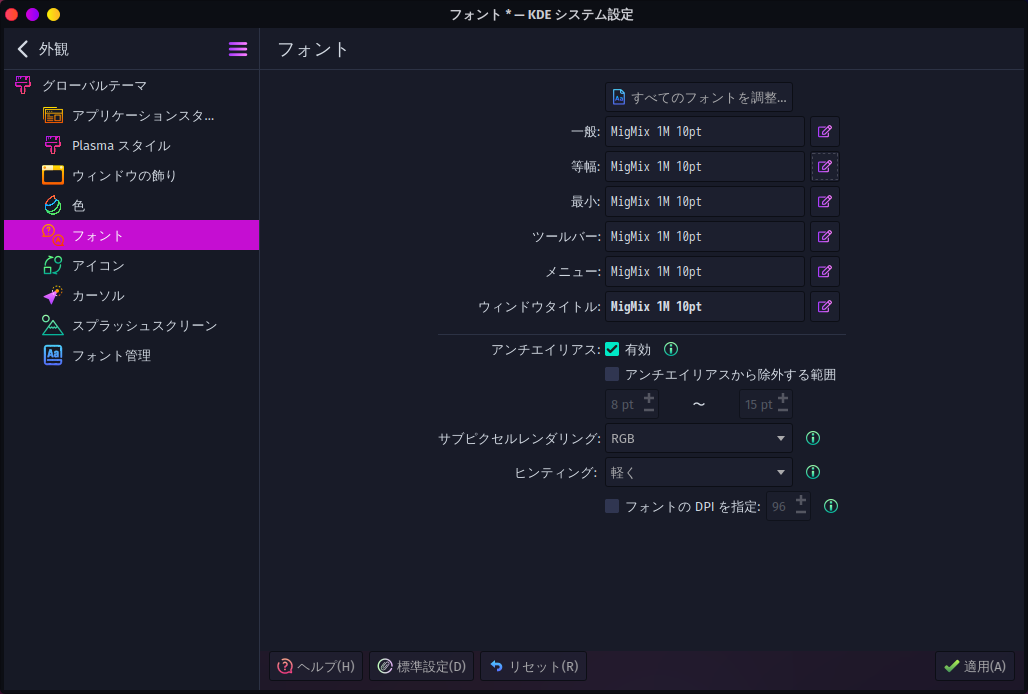1028x694 pixels.
Task: Open the ヒンティング 軽く dropdown
Action: (x=699, y=472)
